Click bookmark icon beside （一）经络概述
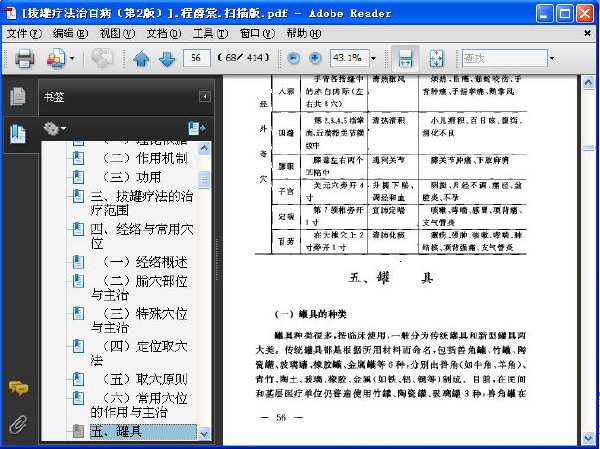 tap(78, 262)
